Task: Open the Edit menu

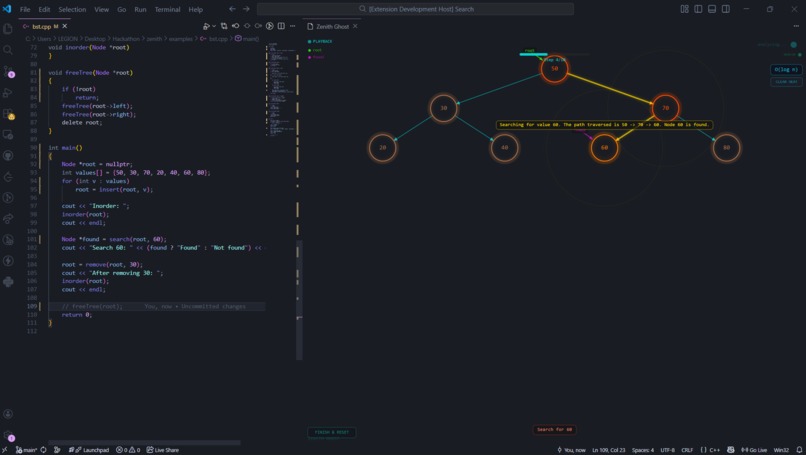Action: tap(44, 9)
